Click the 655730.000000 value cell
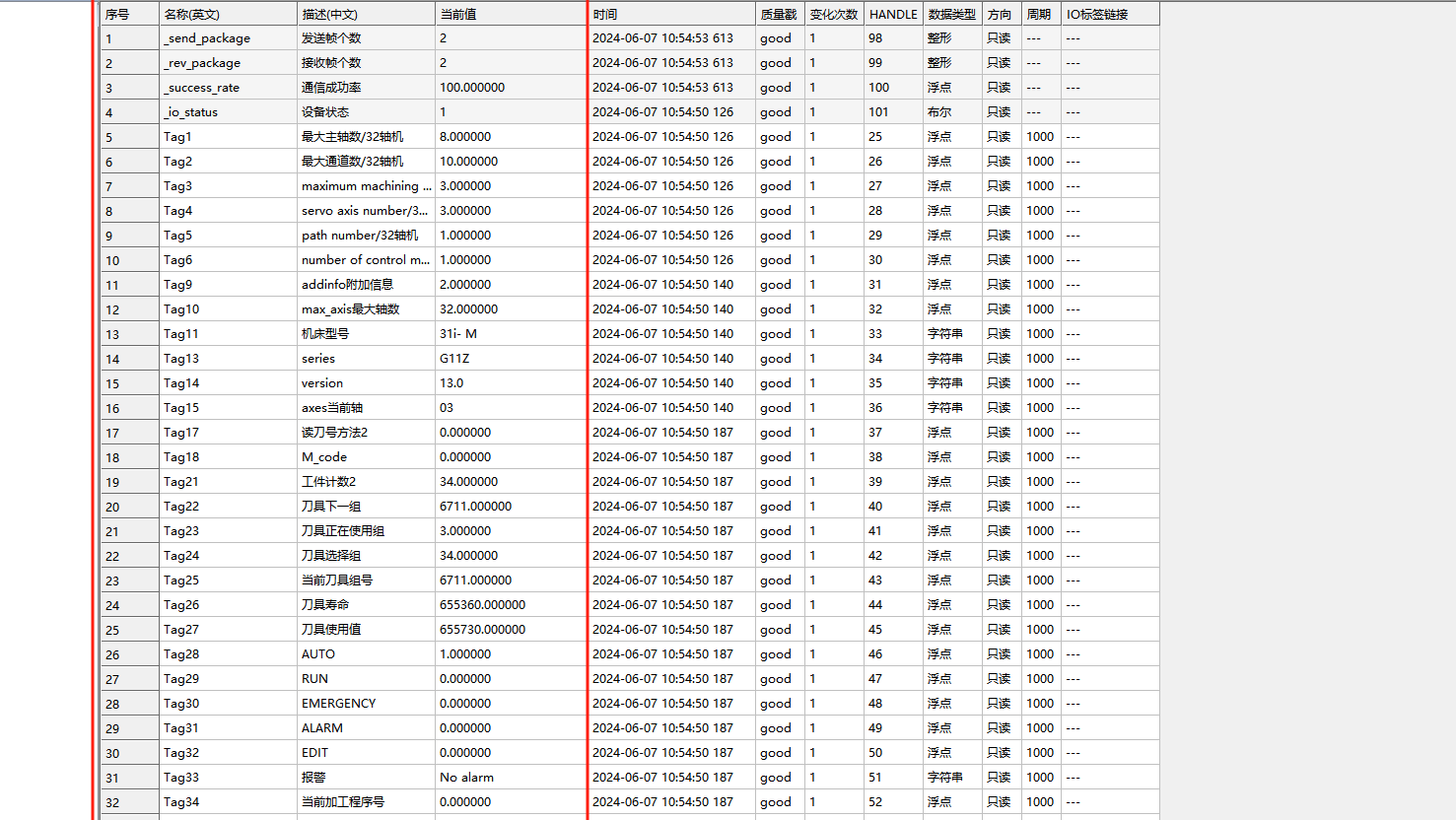The height and width of the screenshot is (820, 1456). pos(510,629)
